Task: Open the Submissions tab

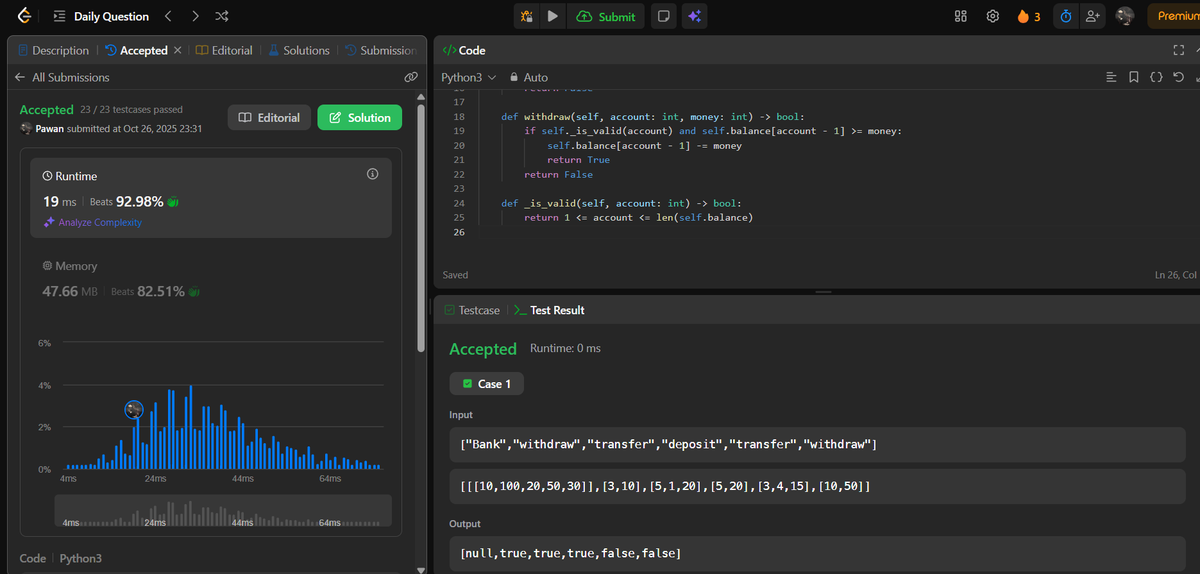Action: pyautogui.click(x=381, y=50)
